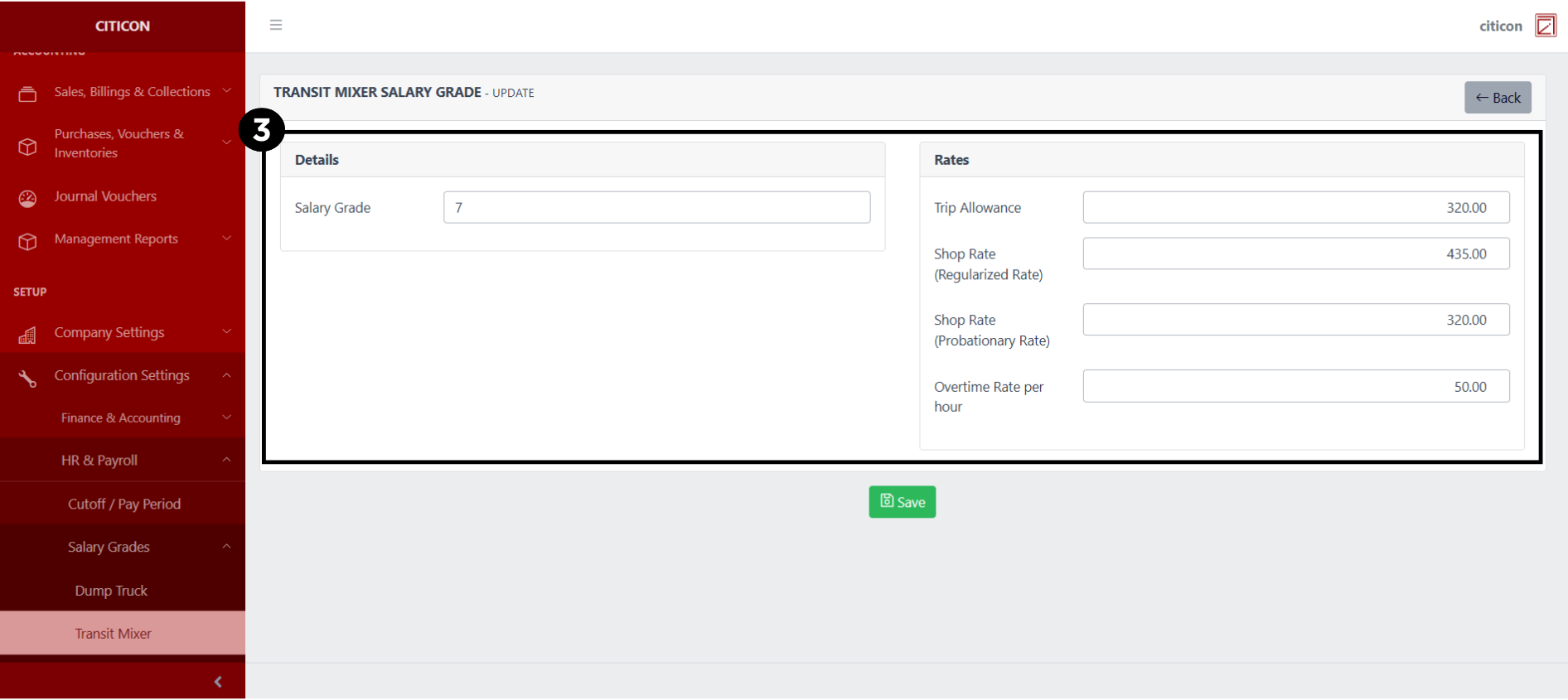
Task: Collapse the Salary Grades submenu
Action: [226, 547]
